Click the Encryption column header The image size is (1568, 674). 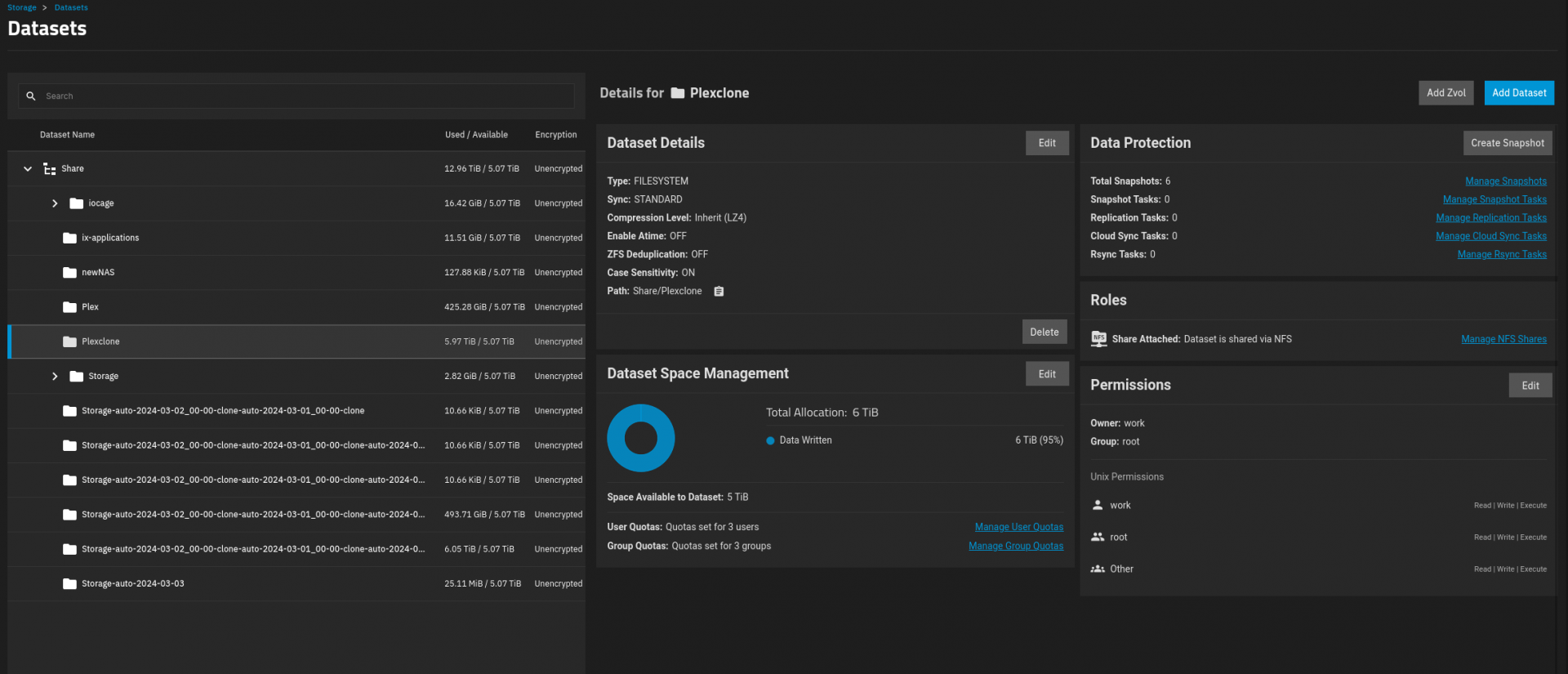click(x=556, y=135)
